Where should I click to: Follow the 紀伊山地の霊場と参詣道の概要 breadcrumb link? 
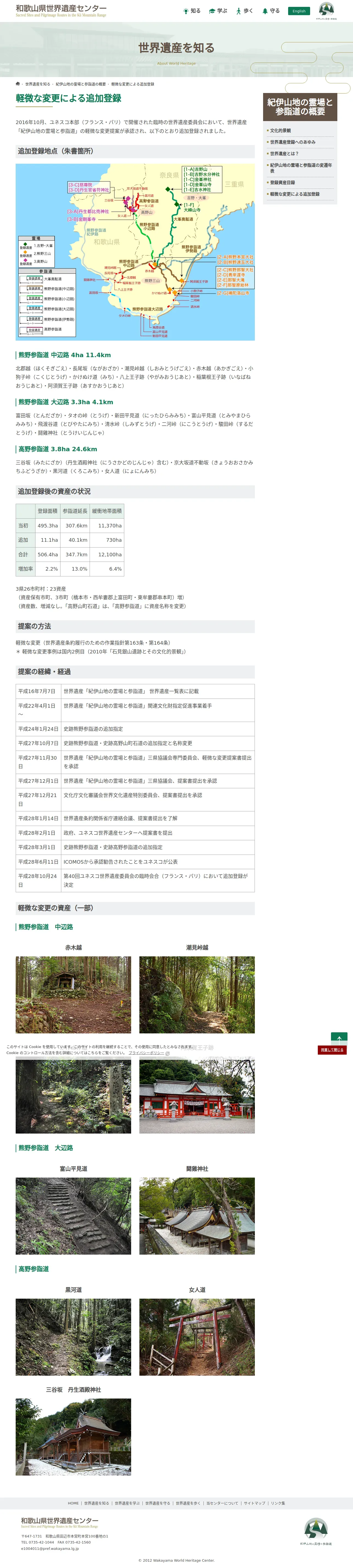pyautogui.click(x=80, y=84)
